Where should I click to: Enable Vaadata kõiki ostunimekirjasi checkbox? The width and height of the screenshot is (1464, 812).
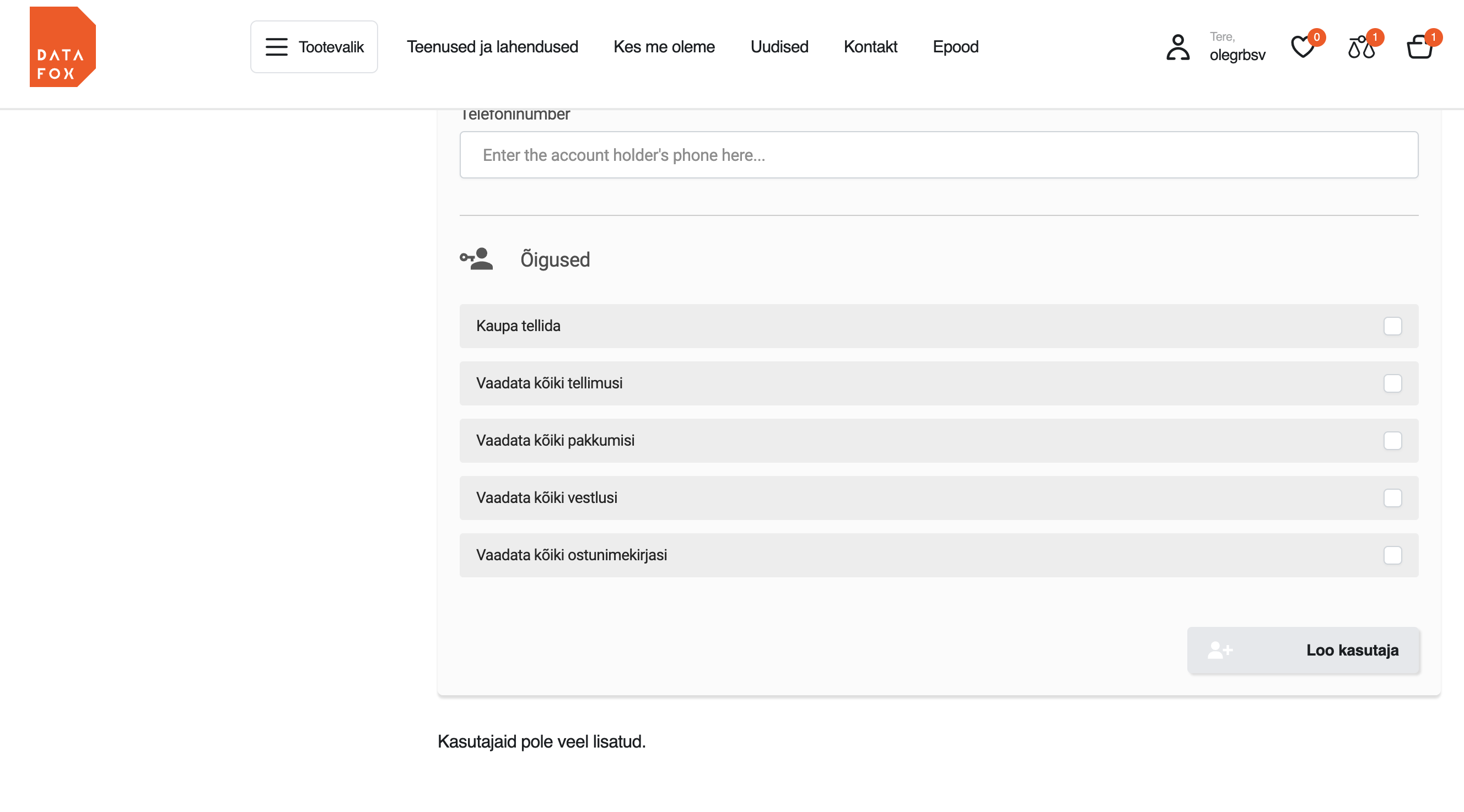coord(1392,555)
